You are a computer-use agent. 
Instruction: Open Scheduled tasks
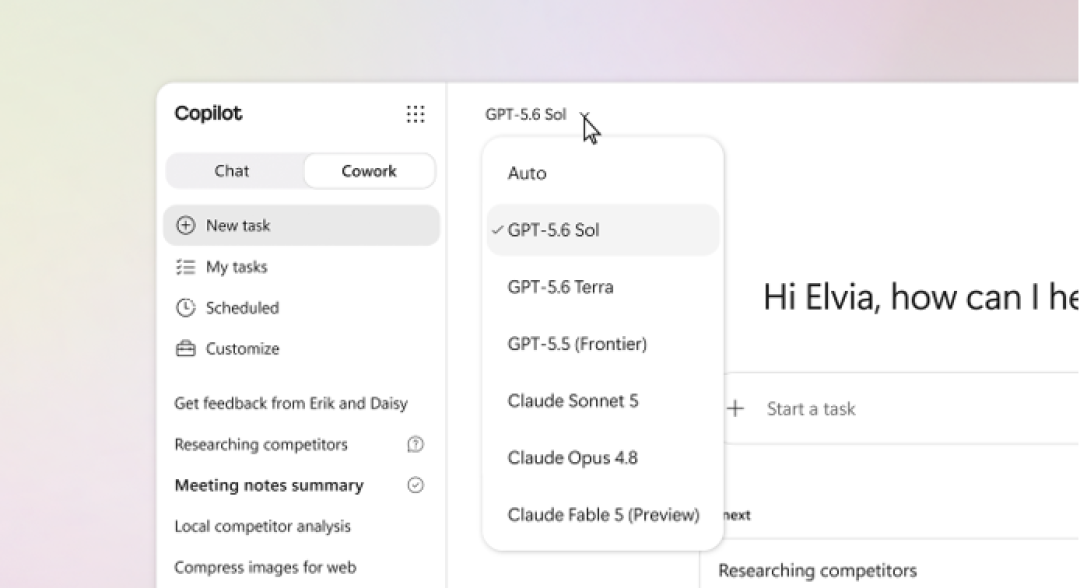coord(302,308)
